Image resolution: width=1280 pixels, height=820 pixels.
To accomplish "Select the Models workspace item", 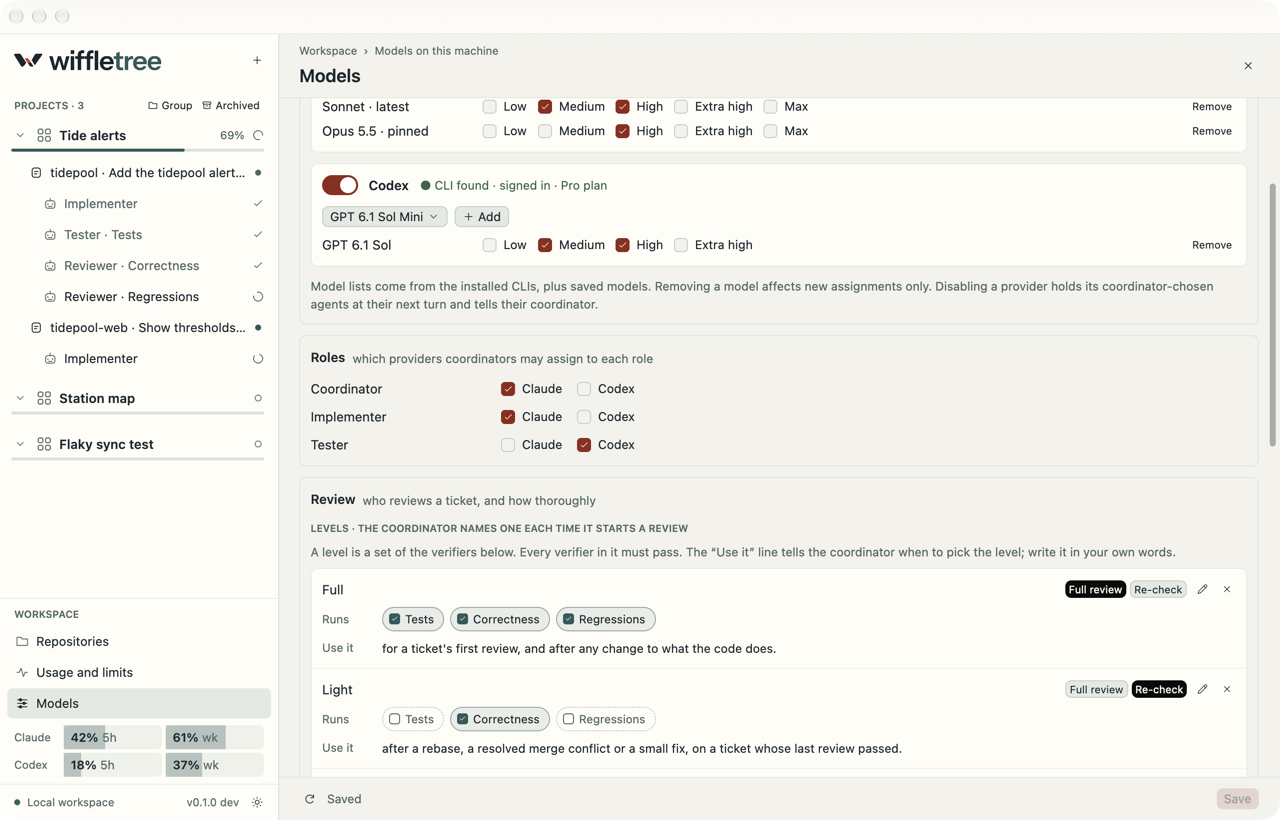I will [x=139, y=703].
